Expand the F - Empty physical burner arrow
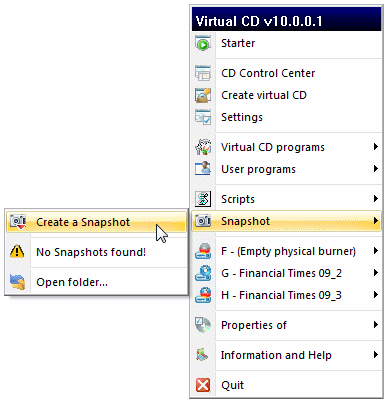384x400 pixels. coord(376,251)
